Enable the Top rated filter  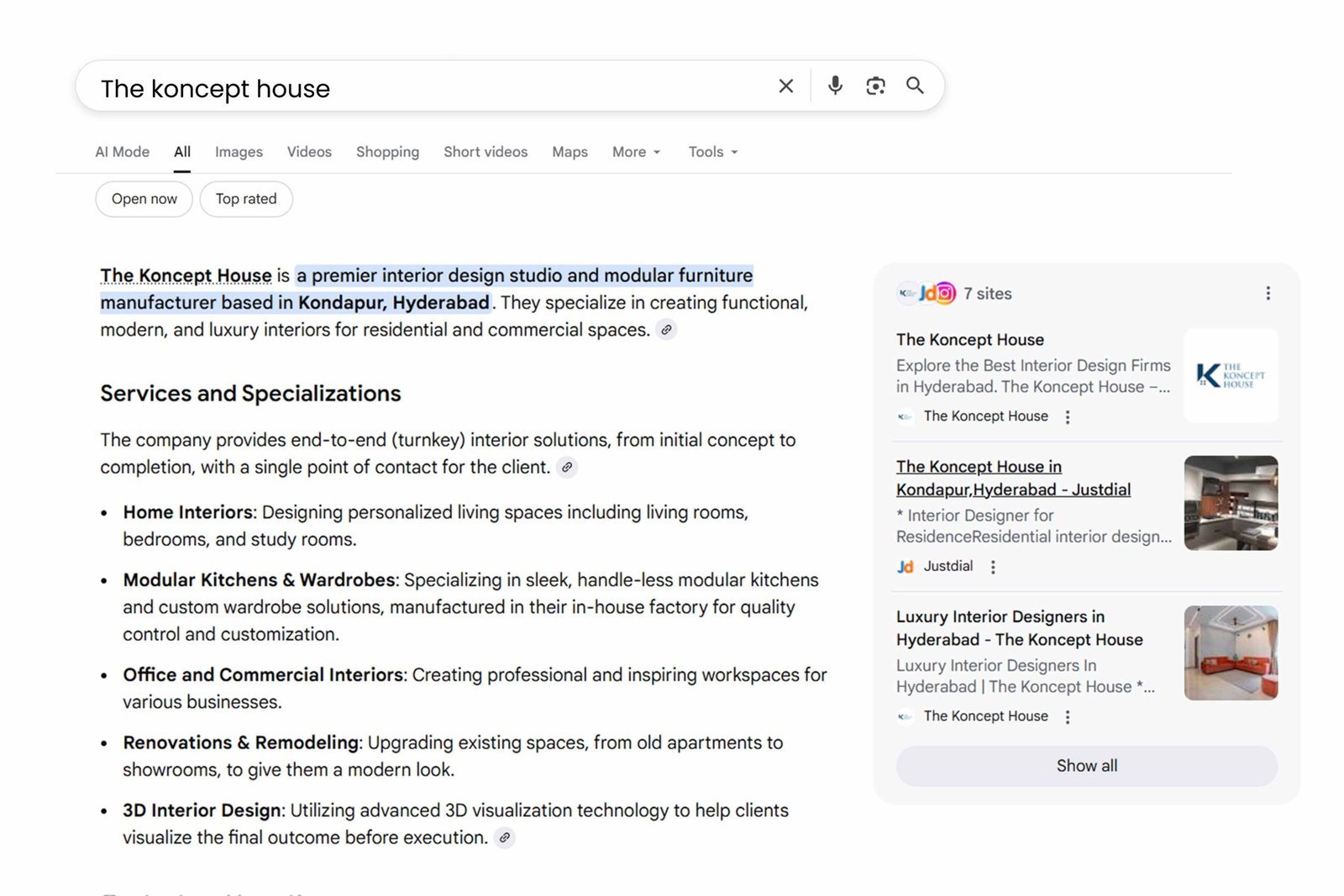click(x=246, y=199)
